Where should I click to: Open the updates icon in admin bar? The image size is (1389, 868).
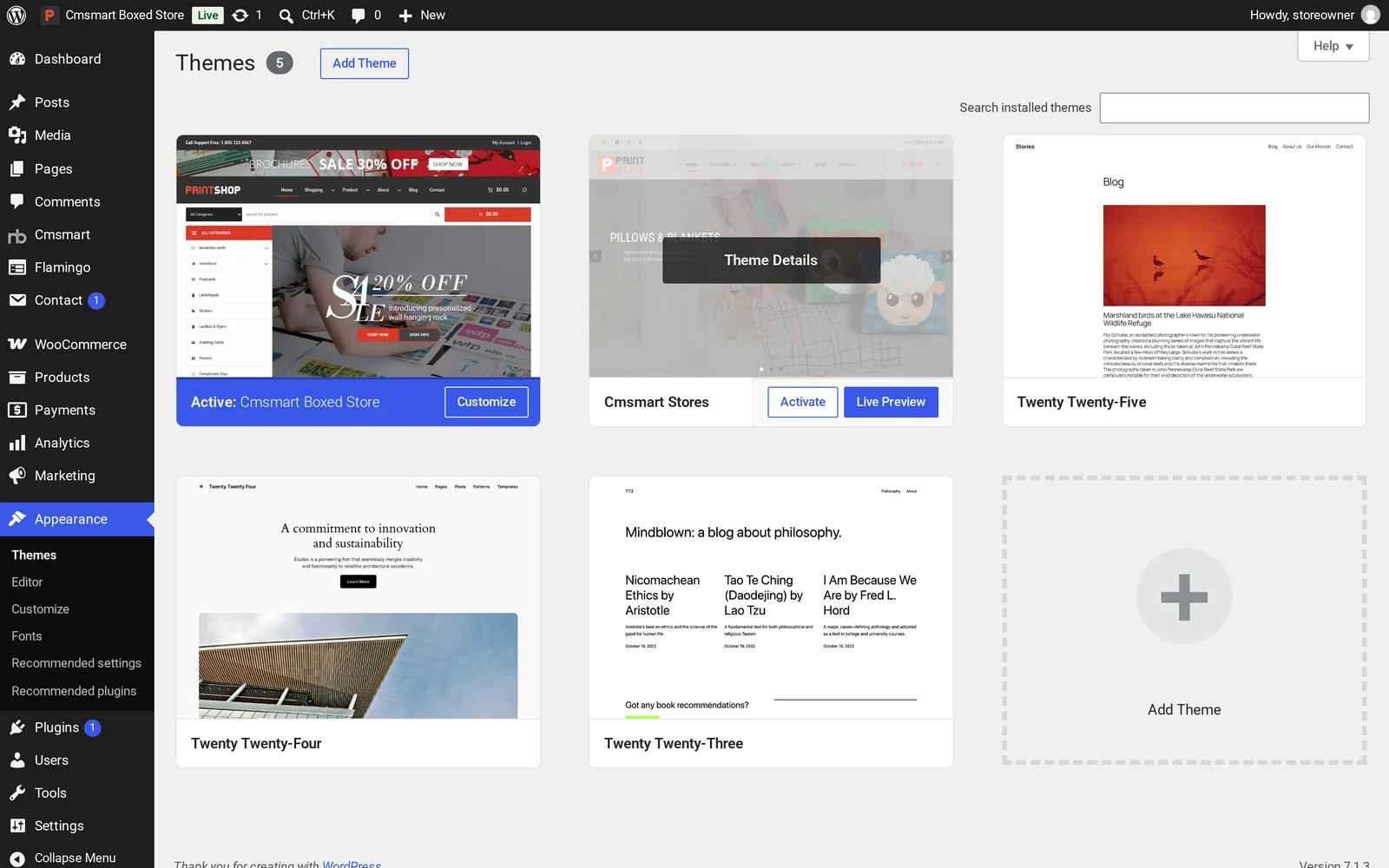[x=240, y=15]
